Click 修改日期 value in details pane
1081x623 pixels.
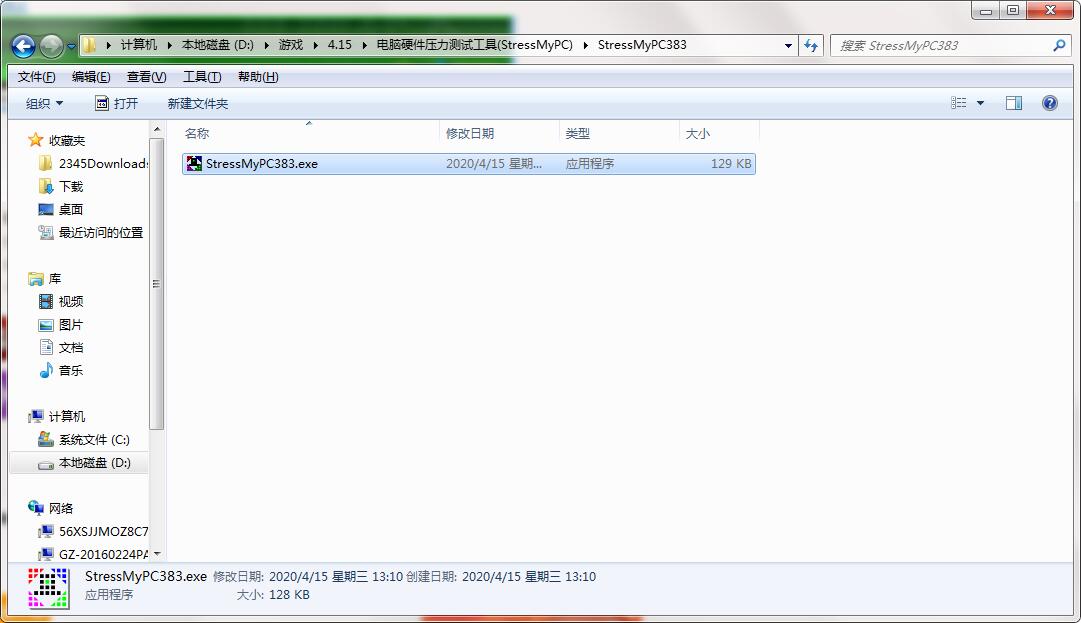(x=336, y=577)
